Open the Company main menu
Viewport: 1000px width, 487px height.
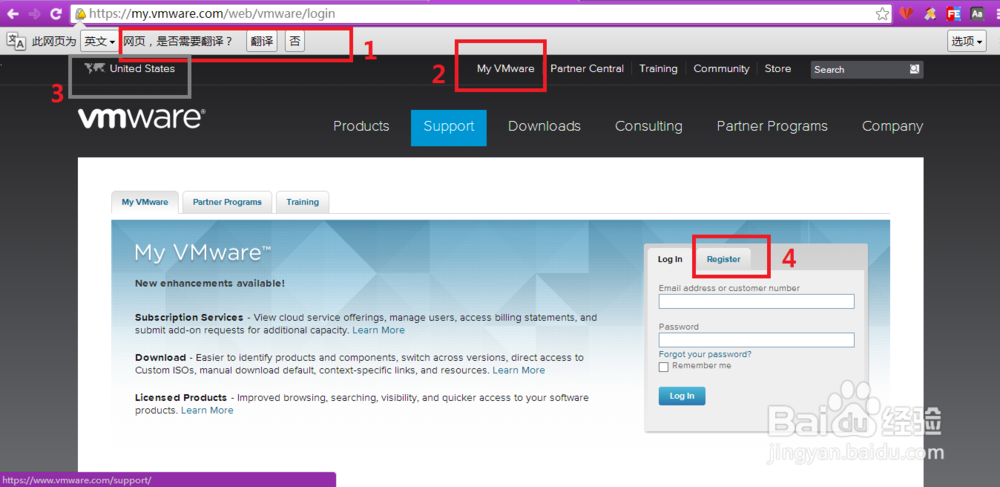pyautogui.click(x=892, y=126)
